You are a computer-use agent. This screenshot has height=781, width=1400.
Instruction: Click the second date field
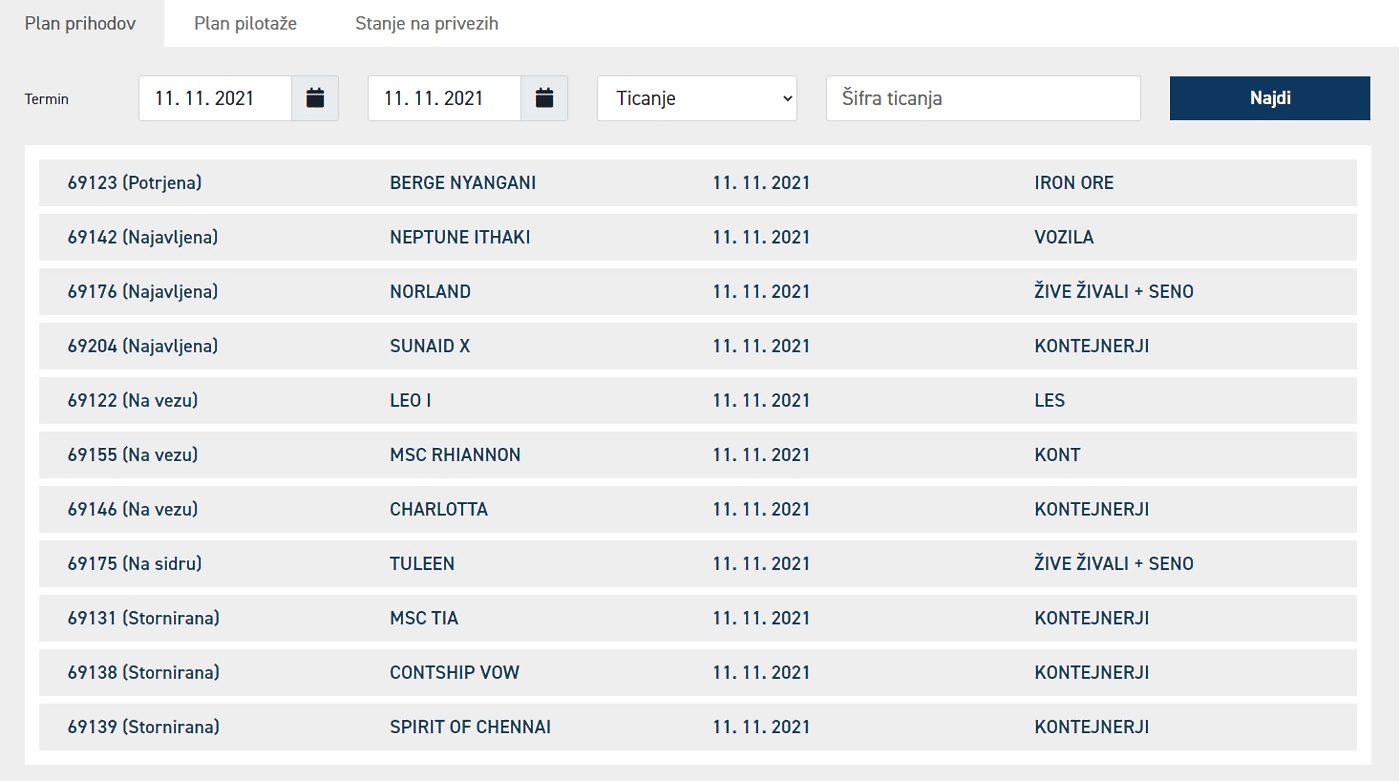(x=444, y=98)
